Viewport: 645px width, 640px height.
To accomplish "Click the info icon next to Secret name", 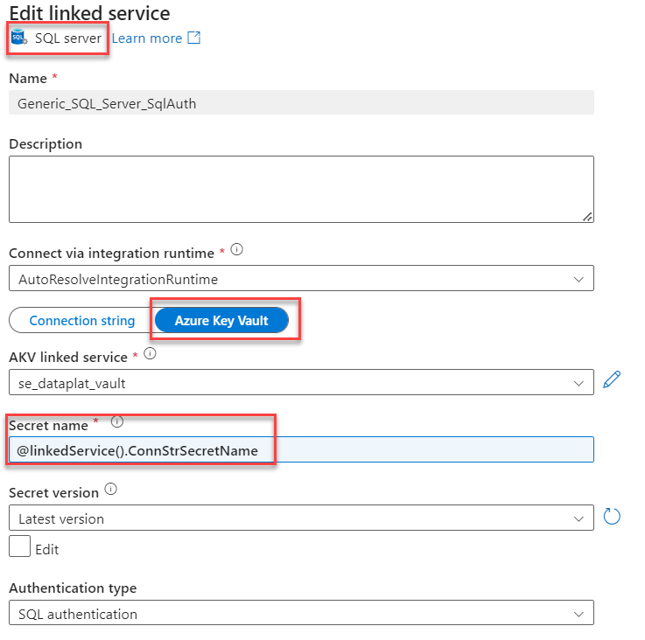I will click(x=117, y=422).
